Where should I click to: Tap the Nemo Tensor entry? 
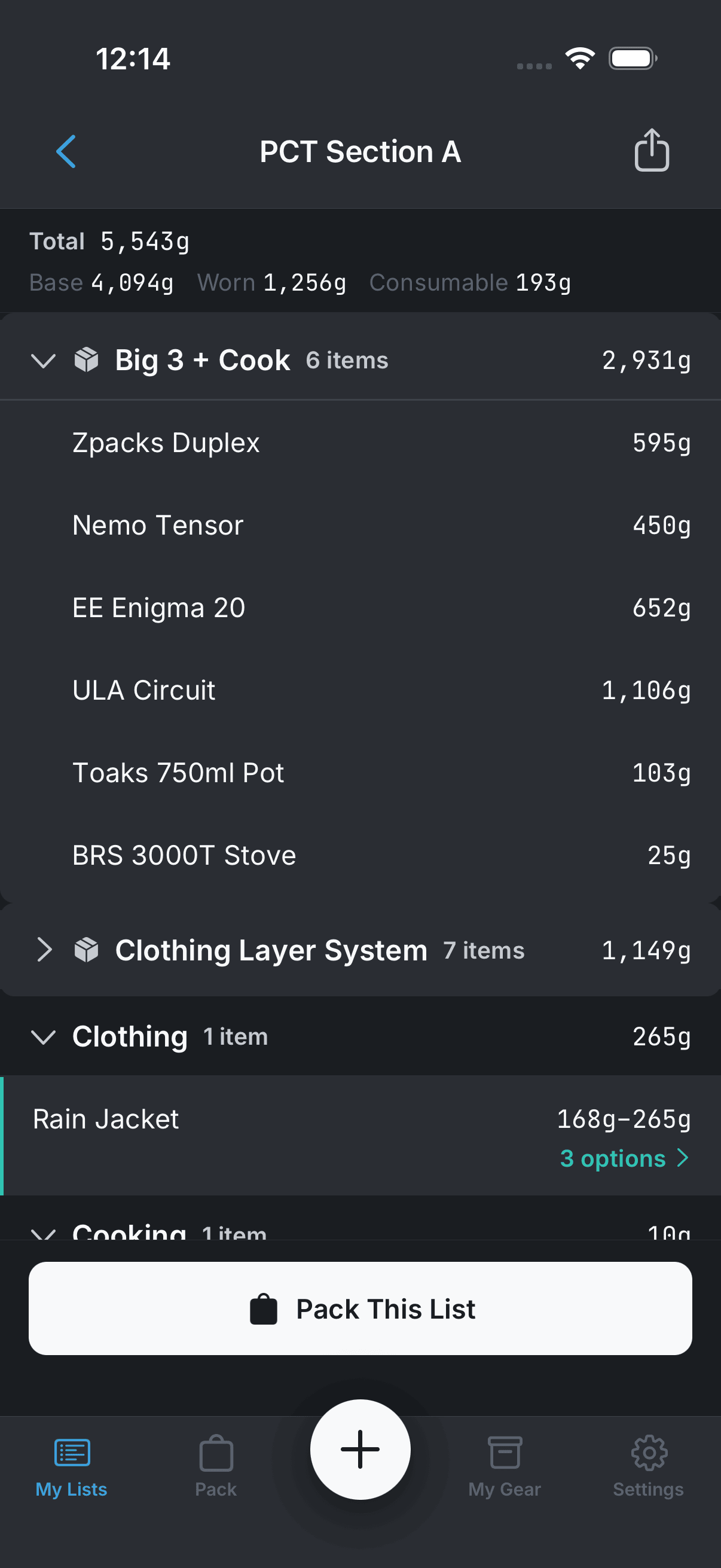click(360, 525)
